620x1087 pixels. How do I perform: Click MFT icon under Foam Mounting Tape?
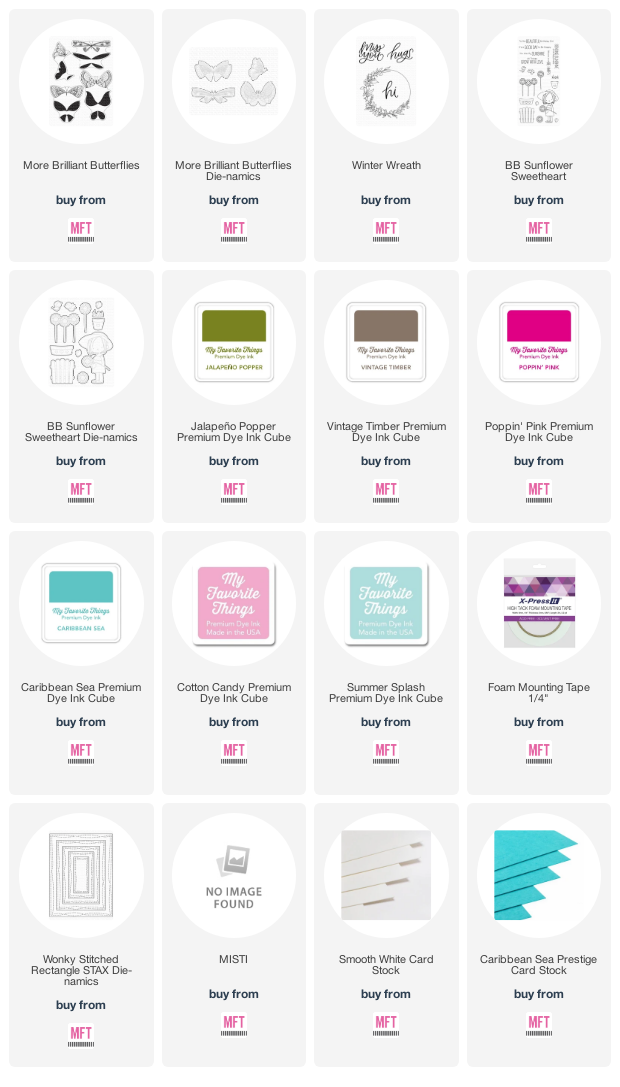click(539, 752)
